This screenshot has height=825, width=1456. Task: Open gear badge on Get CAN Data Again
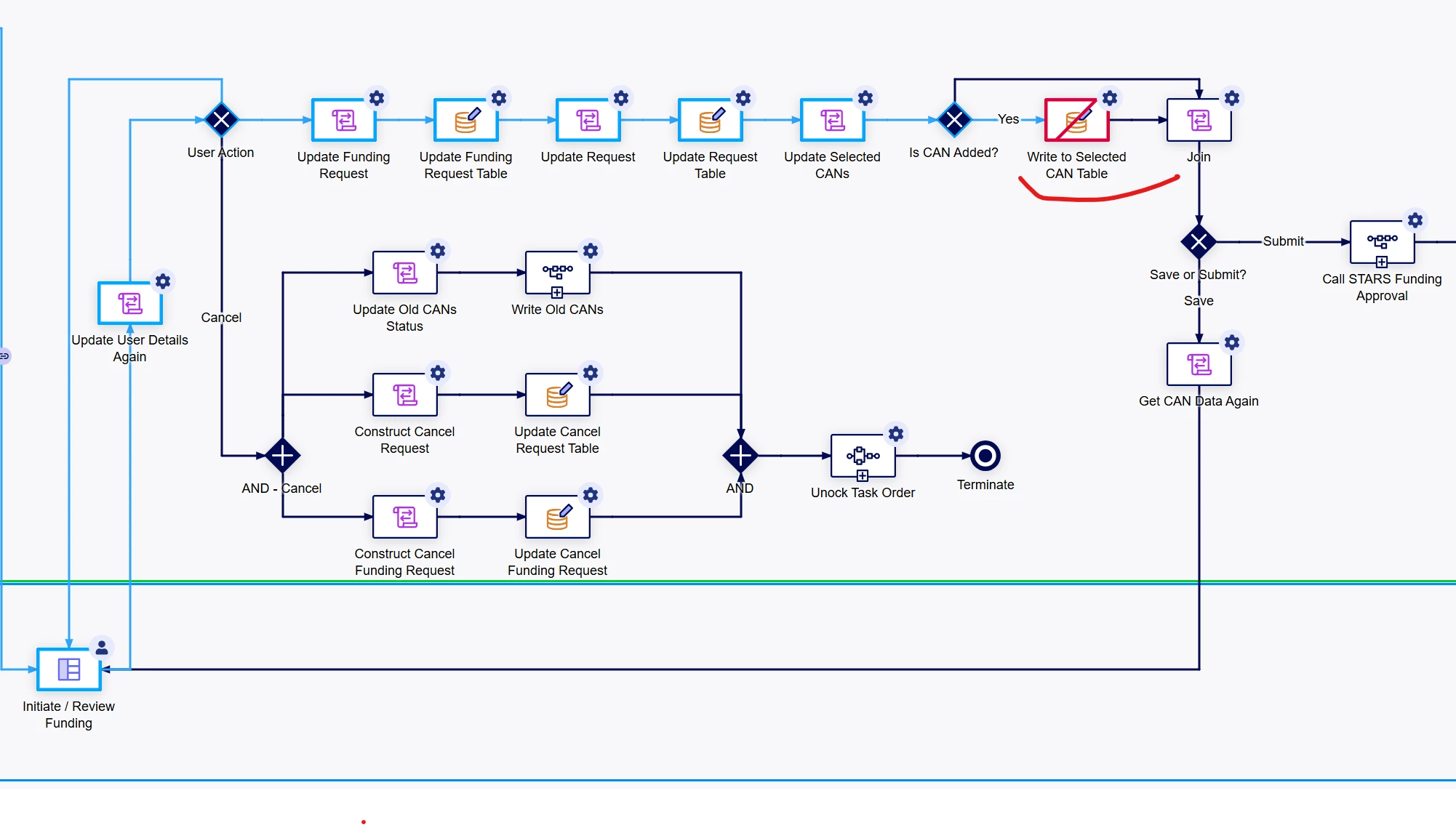(x=1232, y=342)
